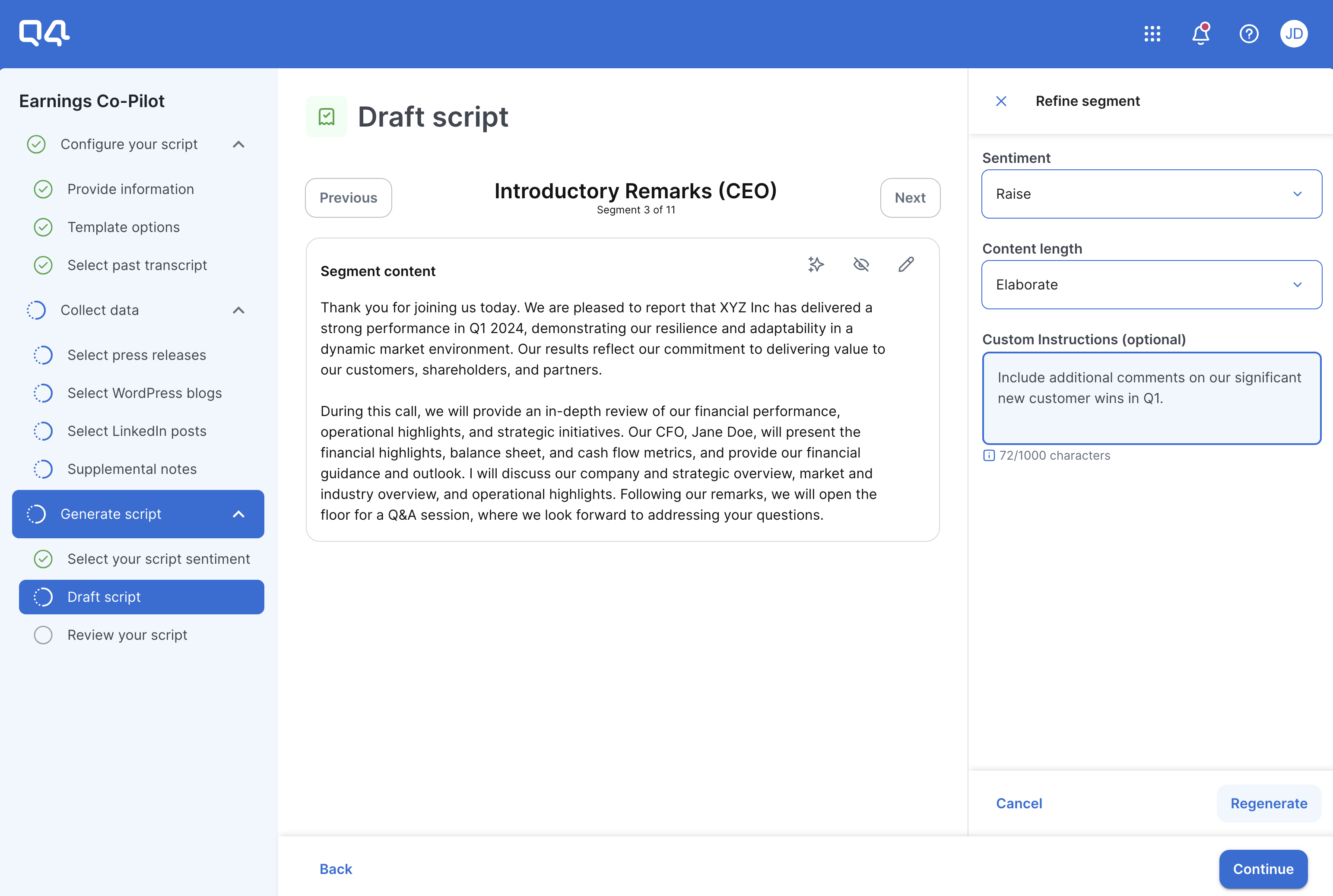Collapse the Configure your script section
The image size is (1333, 896).
point(239,145)
